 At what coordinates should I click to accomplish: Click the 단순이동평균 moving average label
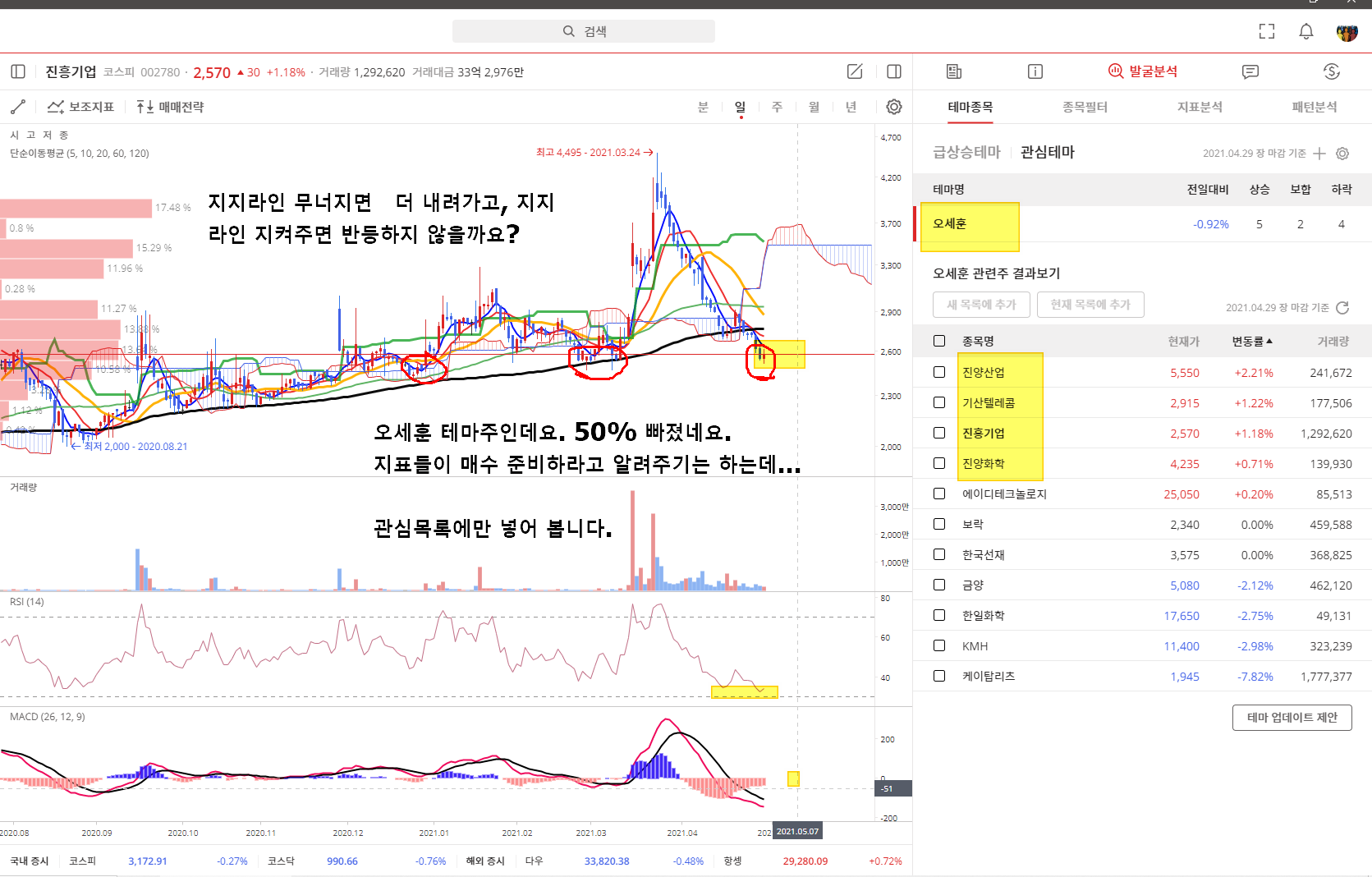click(80, 154)
